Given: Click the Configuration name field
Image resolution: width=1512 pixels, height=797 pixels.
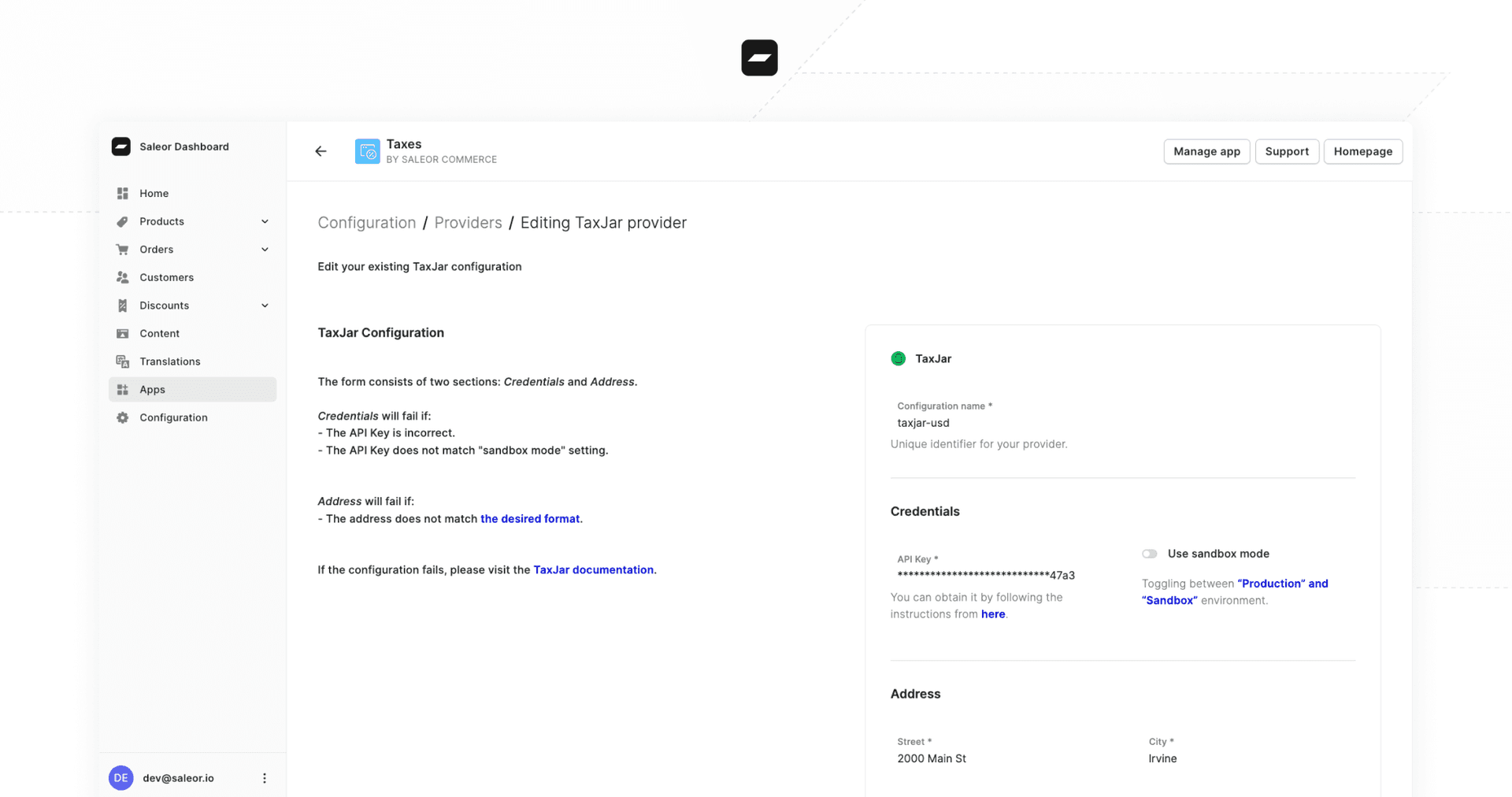Looking at the screenshot, I should tap(1122, 415).
